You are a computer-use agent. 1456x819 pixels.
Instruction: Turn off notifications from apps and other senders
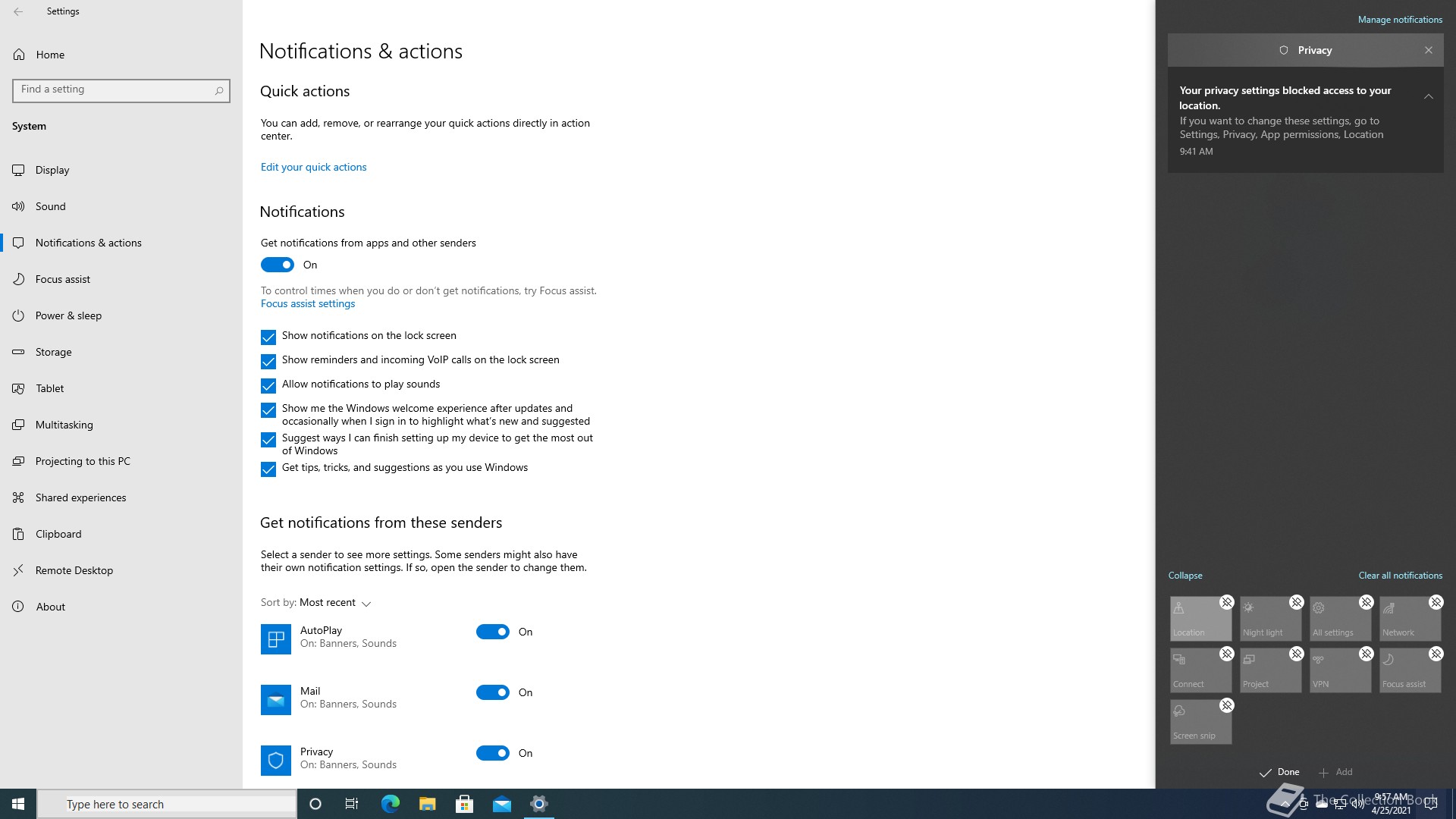click(x=278, y=265)
